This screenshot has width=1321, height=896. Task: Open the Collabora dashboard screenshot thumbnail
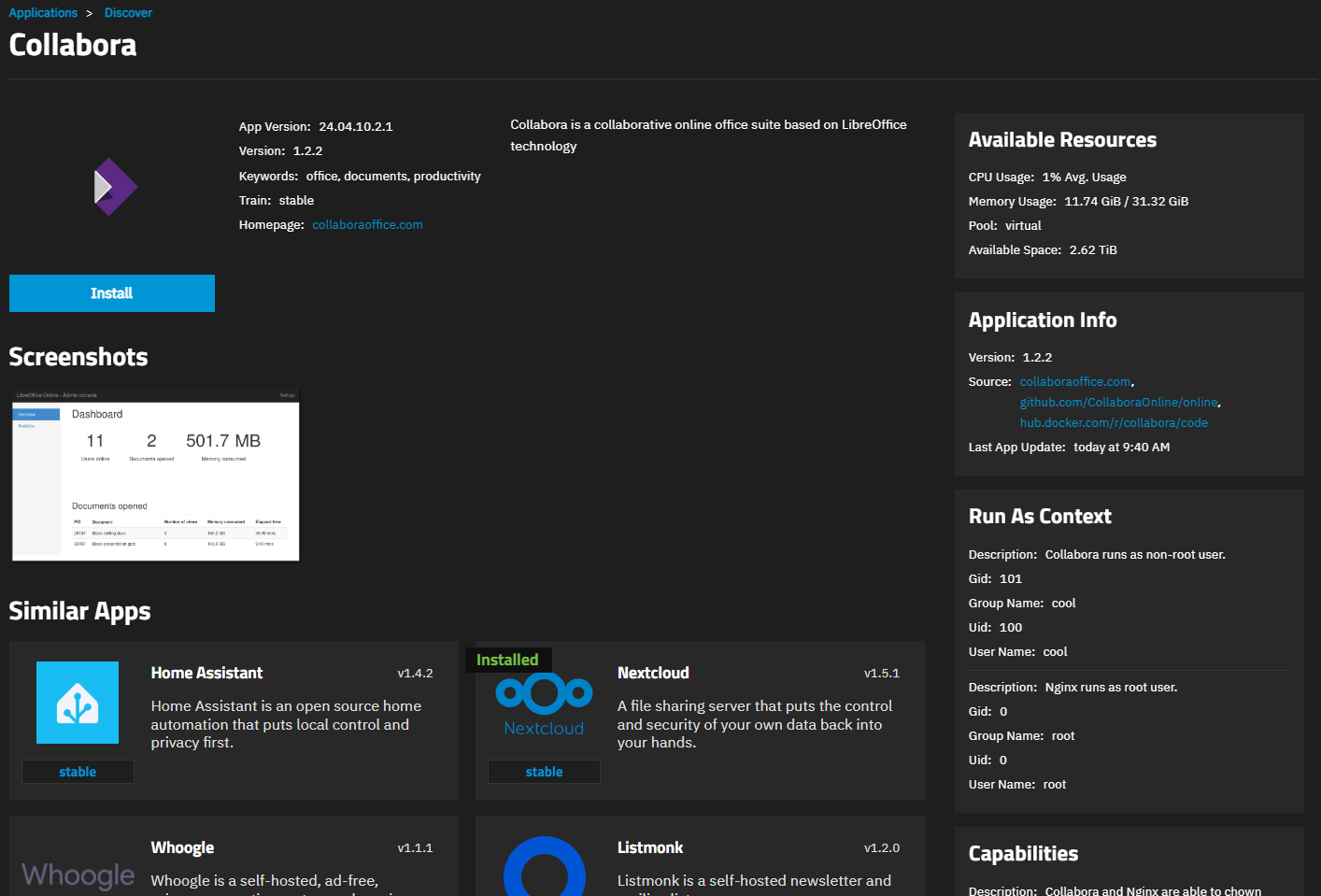[x=156, y=475]
